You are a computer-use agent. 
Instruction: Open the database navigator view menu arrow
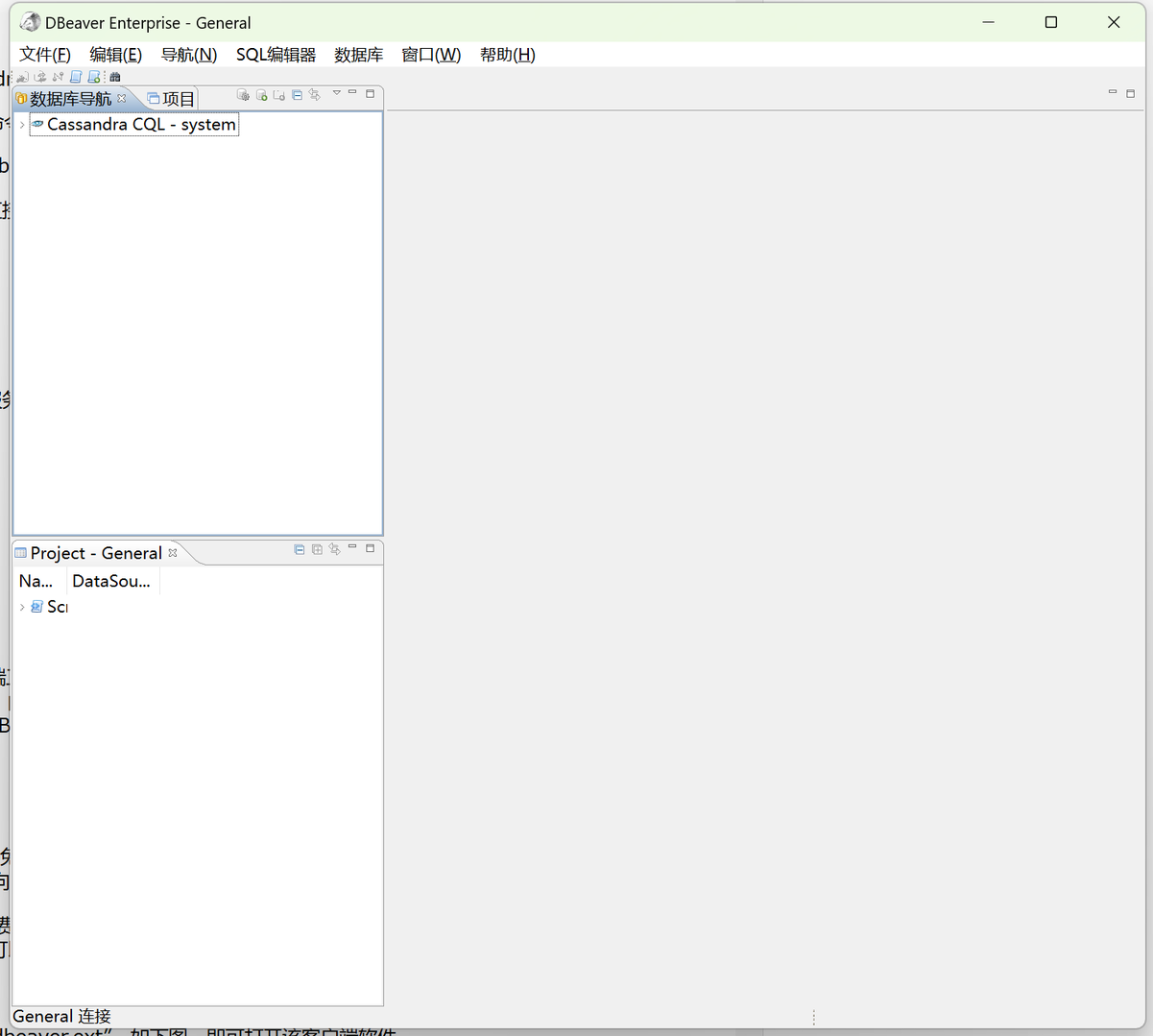[x=337, y=93]
